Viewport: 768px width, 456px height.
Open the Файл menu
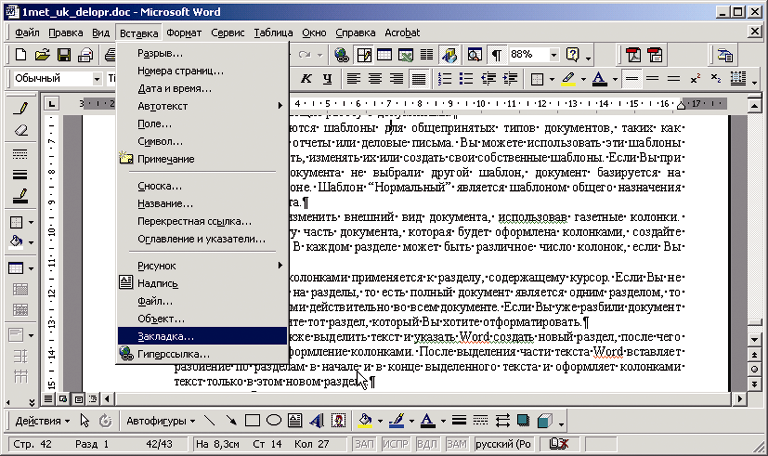[27, 33]
